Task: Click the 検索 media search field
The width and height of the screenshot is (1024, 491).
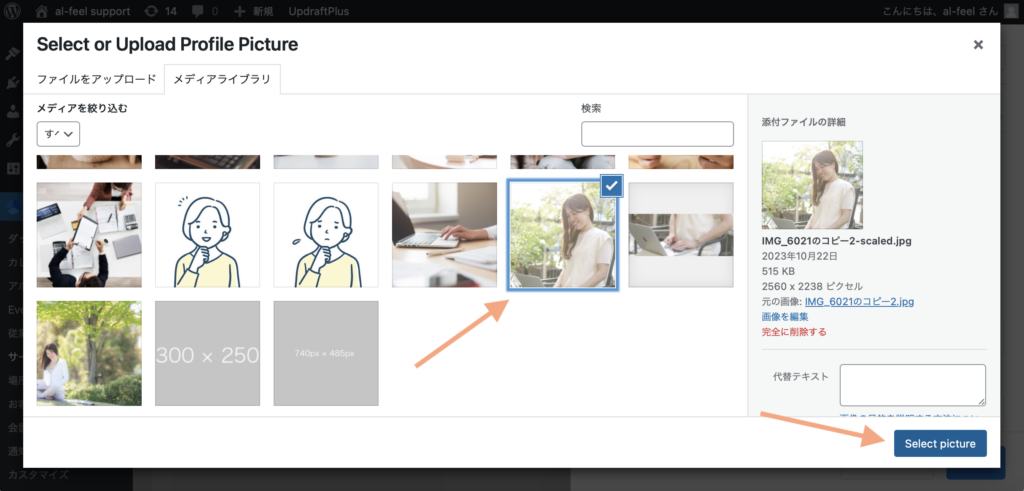Action: click(657, 134)
